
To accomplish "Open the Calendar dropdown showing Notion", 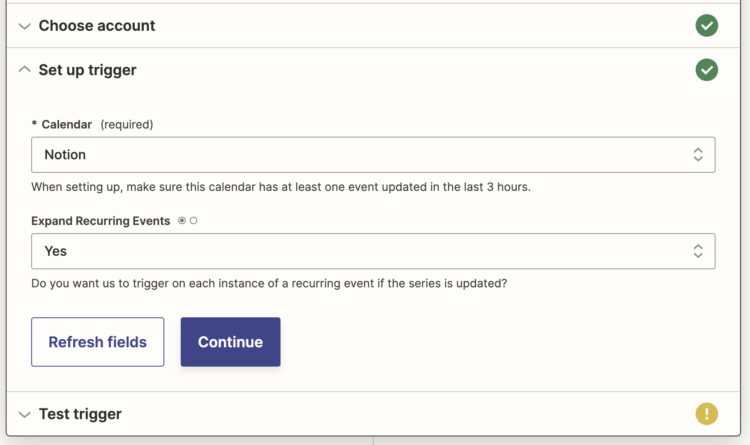I will (360, 155).
